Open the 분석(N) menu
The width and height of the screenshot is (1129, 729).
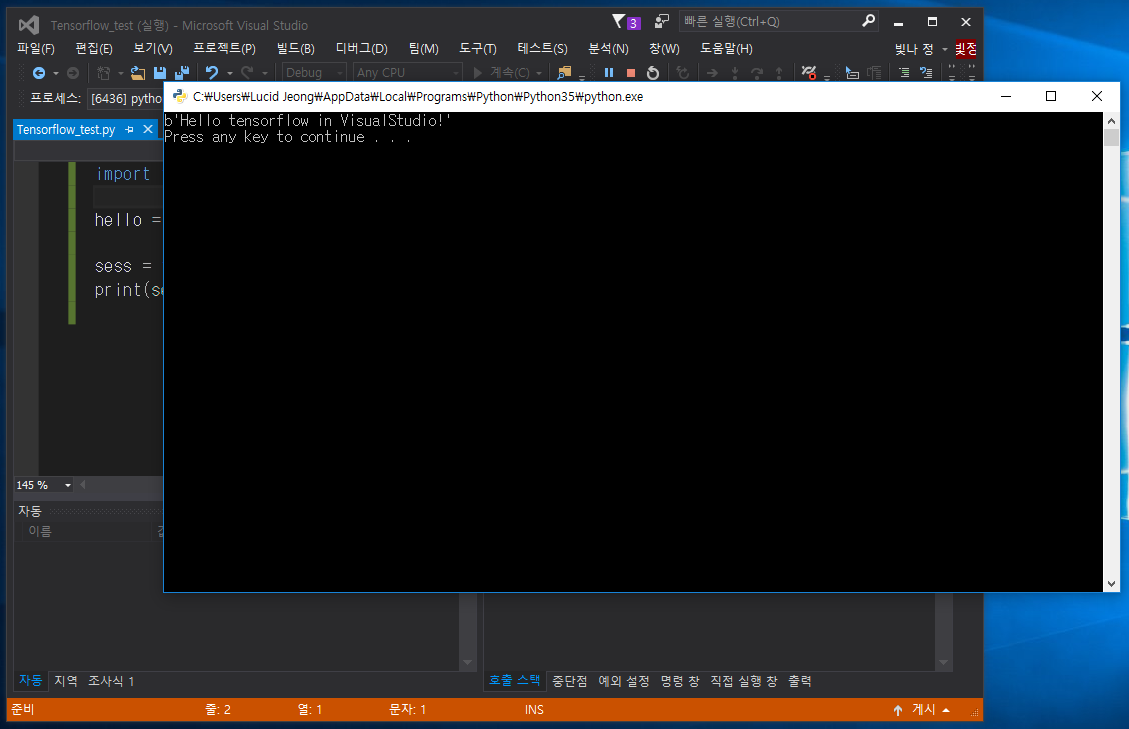(608, 48)
